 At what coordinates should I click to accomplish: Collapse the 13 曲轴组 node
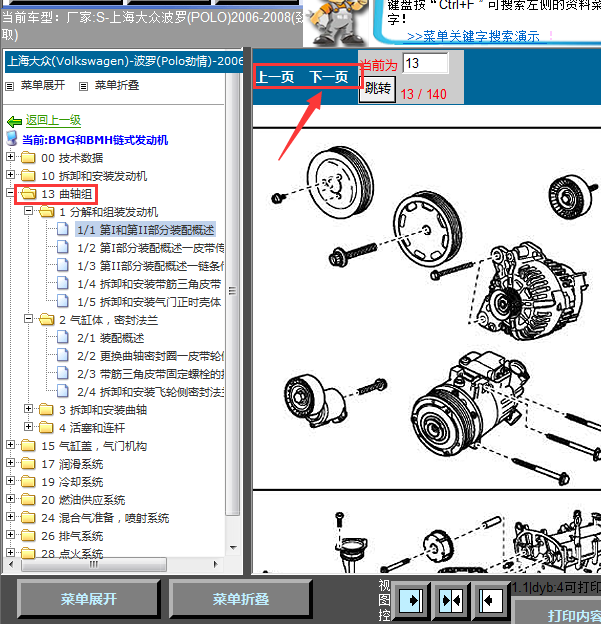tap(11, 193)
